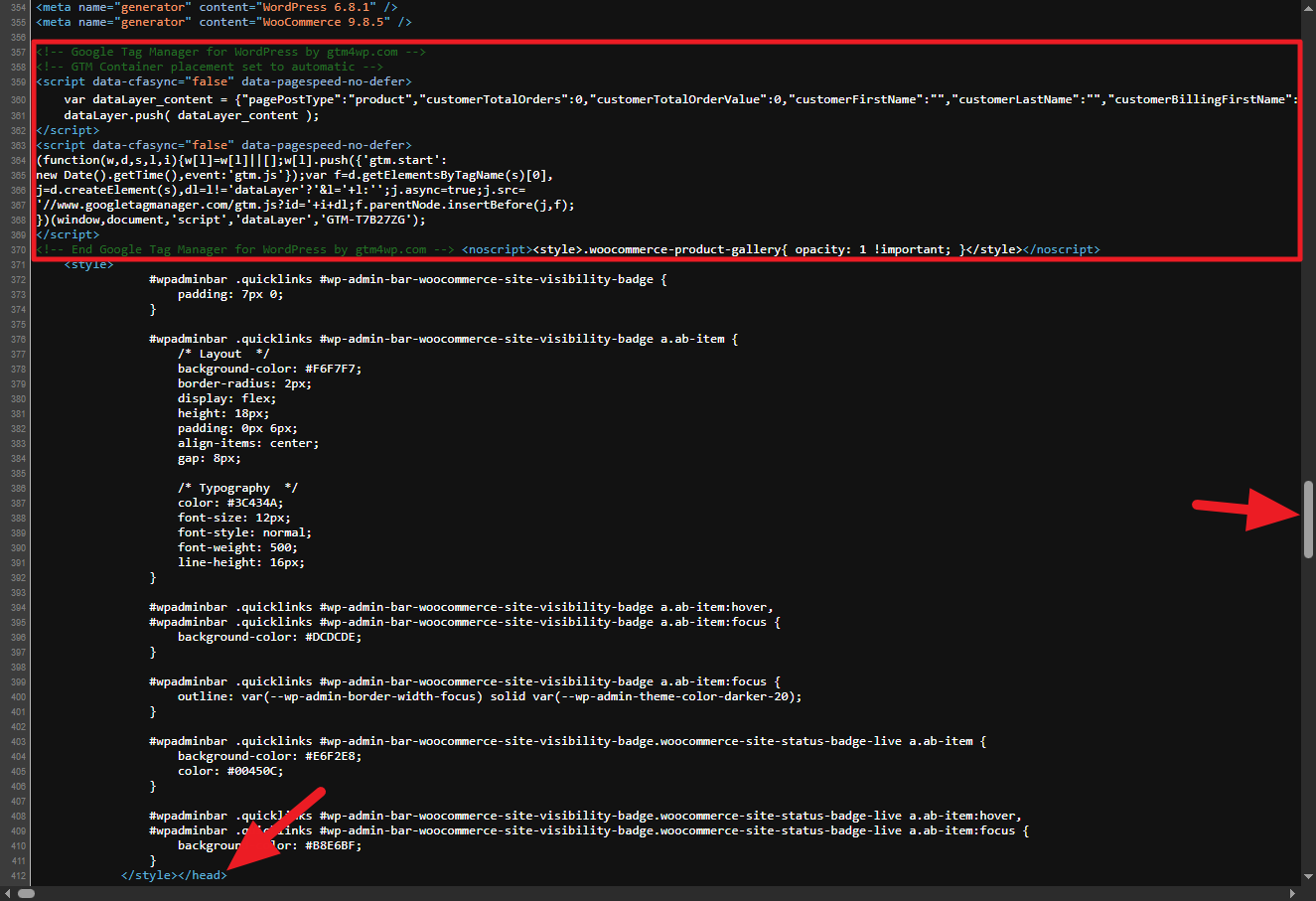Click the "color: #3C434A;" declaration
This screenshot has width=1316, height=901.
click(x=231, y=503)
